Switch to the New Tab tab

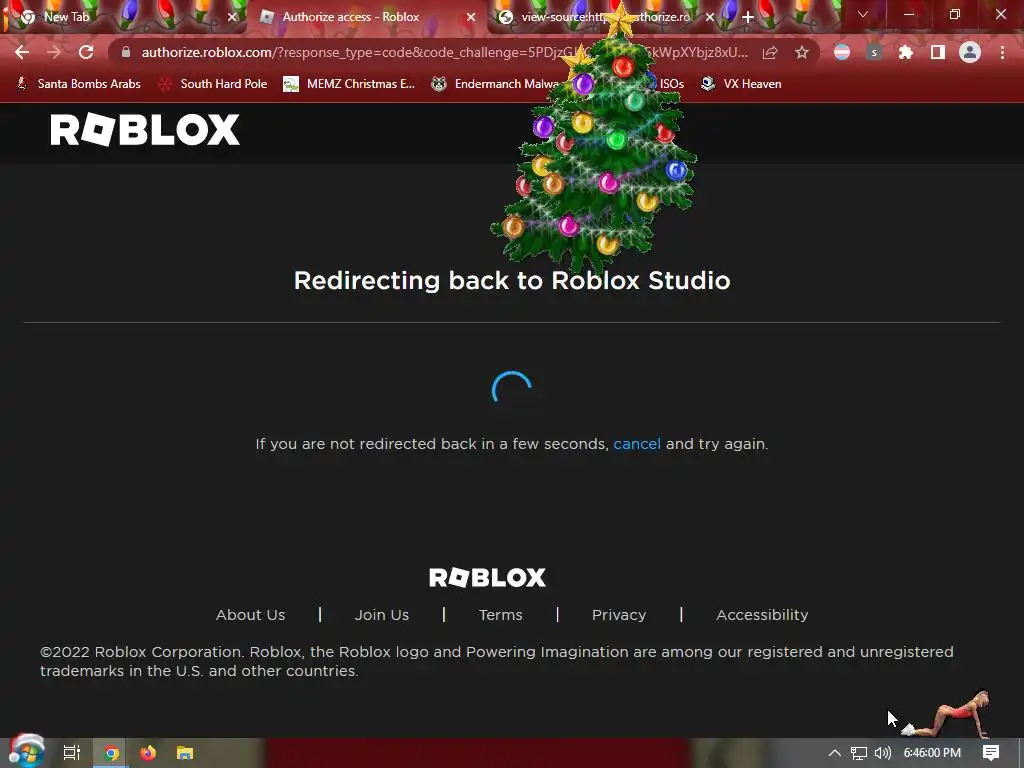click(x=123, y=17)
